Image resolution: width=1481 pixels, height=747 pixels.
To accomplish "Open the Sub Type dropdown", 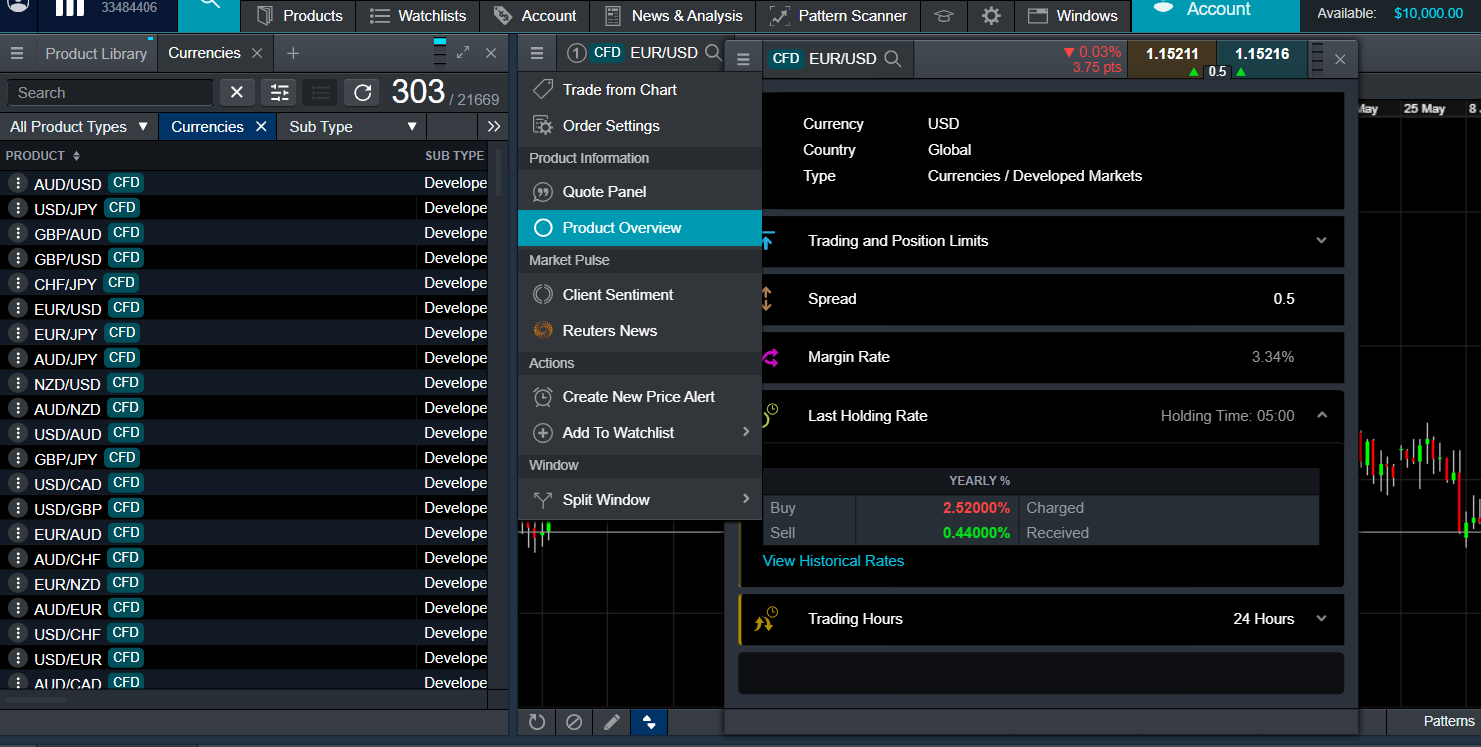I will (352, 127).
